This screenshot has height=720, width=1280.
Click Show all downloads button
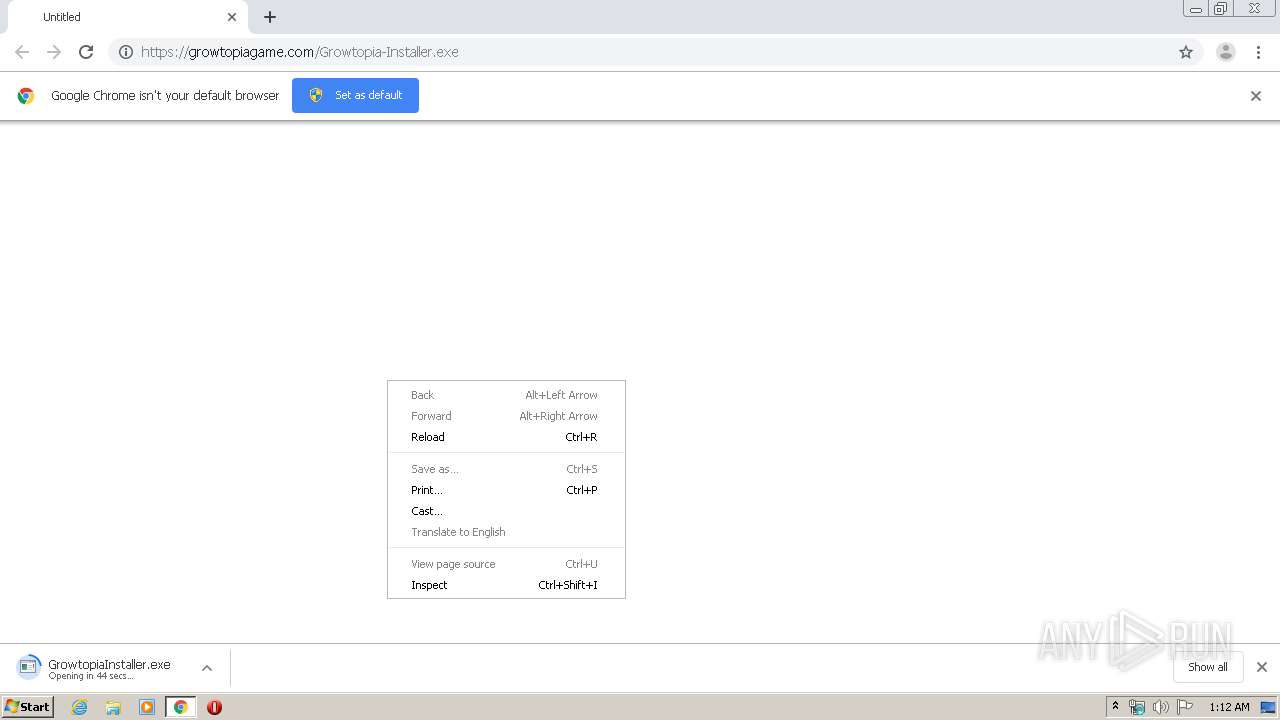[x=1208, y=667]
